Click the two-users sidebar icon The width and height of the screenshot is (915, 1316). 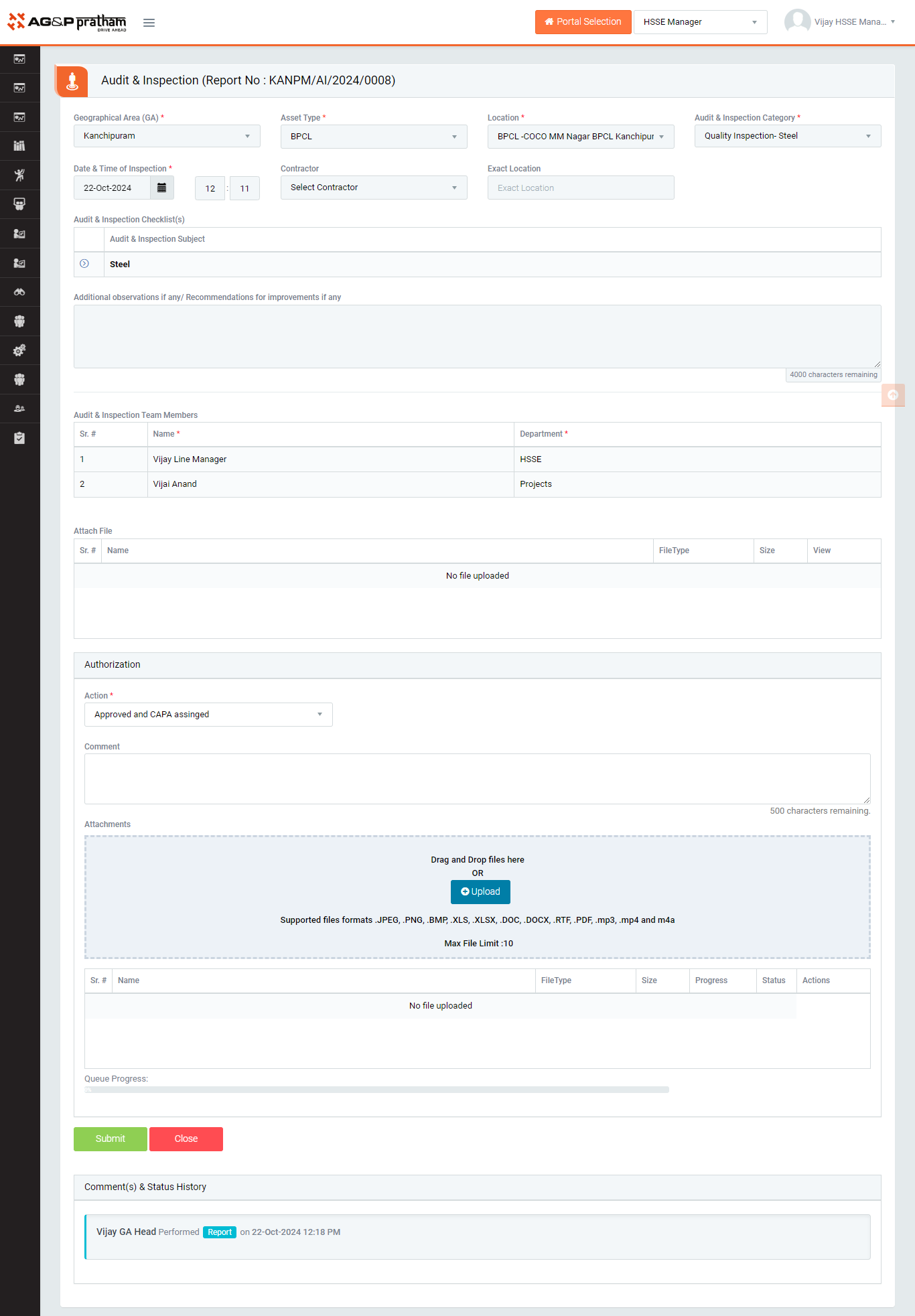[19, 409]
